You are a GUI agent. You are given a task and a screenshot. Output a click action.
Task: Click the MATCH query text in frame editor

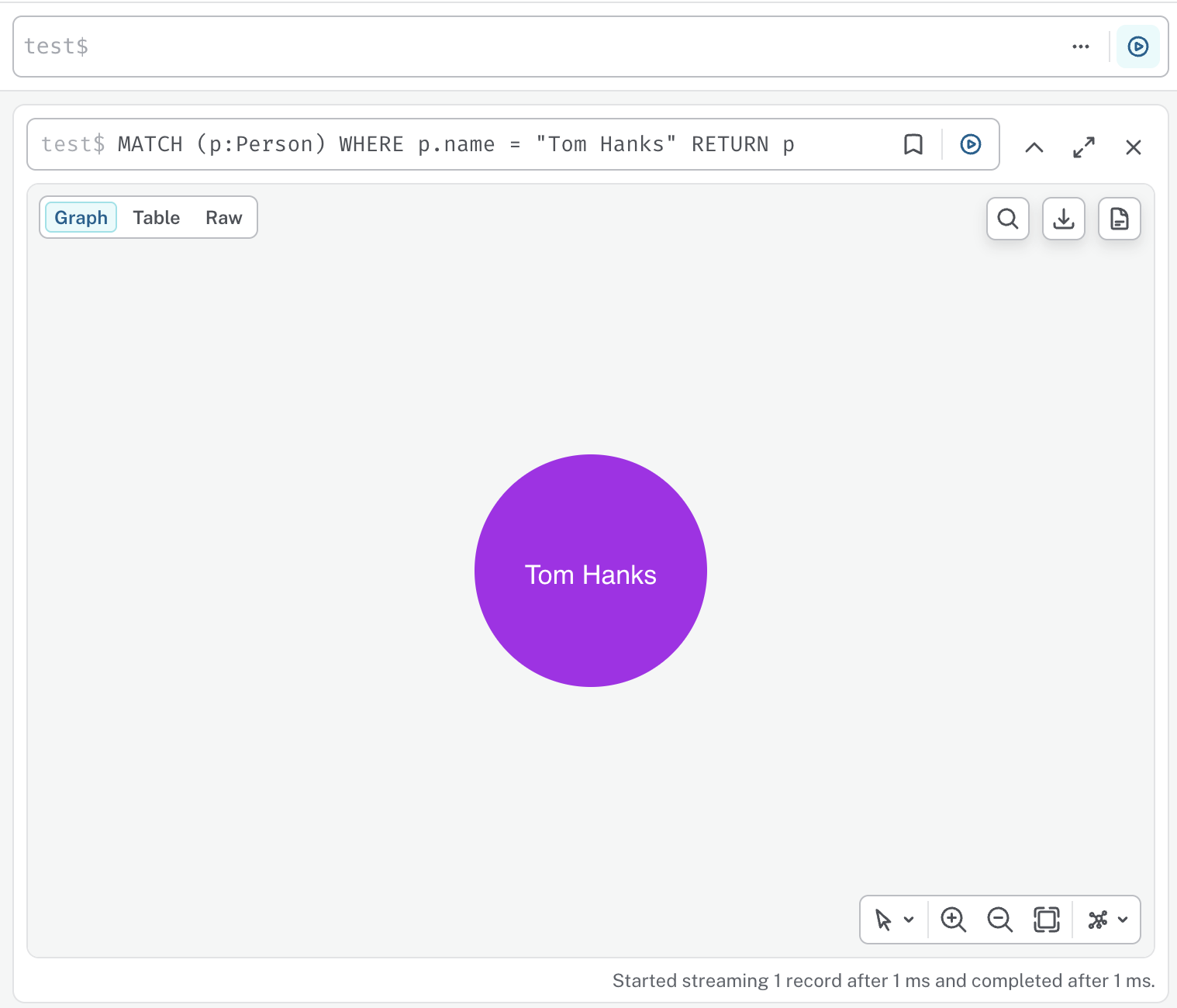(456, 144)
